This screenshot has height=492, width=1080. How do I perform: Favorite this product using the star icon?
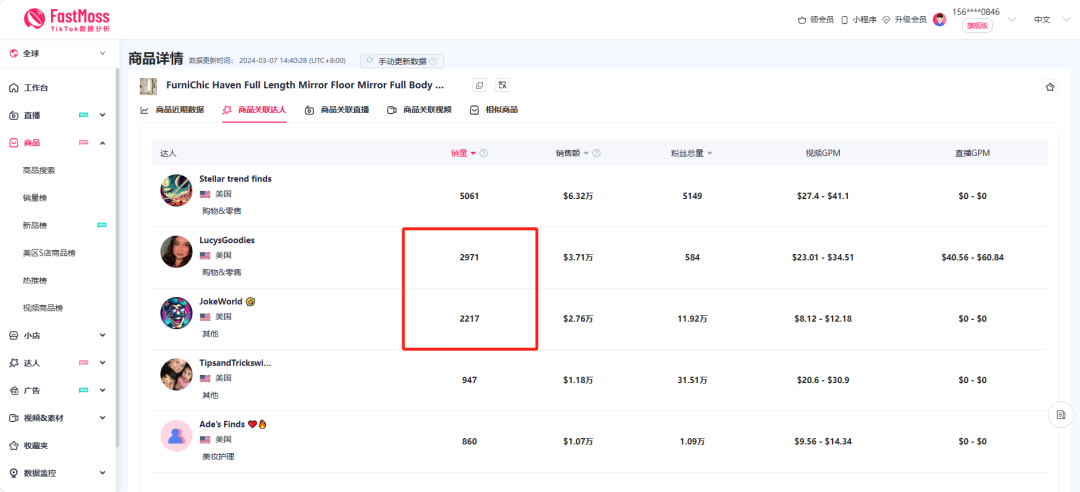[1050, 87]
